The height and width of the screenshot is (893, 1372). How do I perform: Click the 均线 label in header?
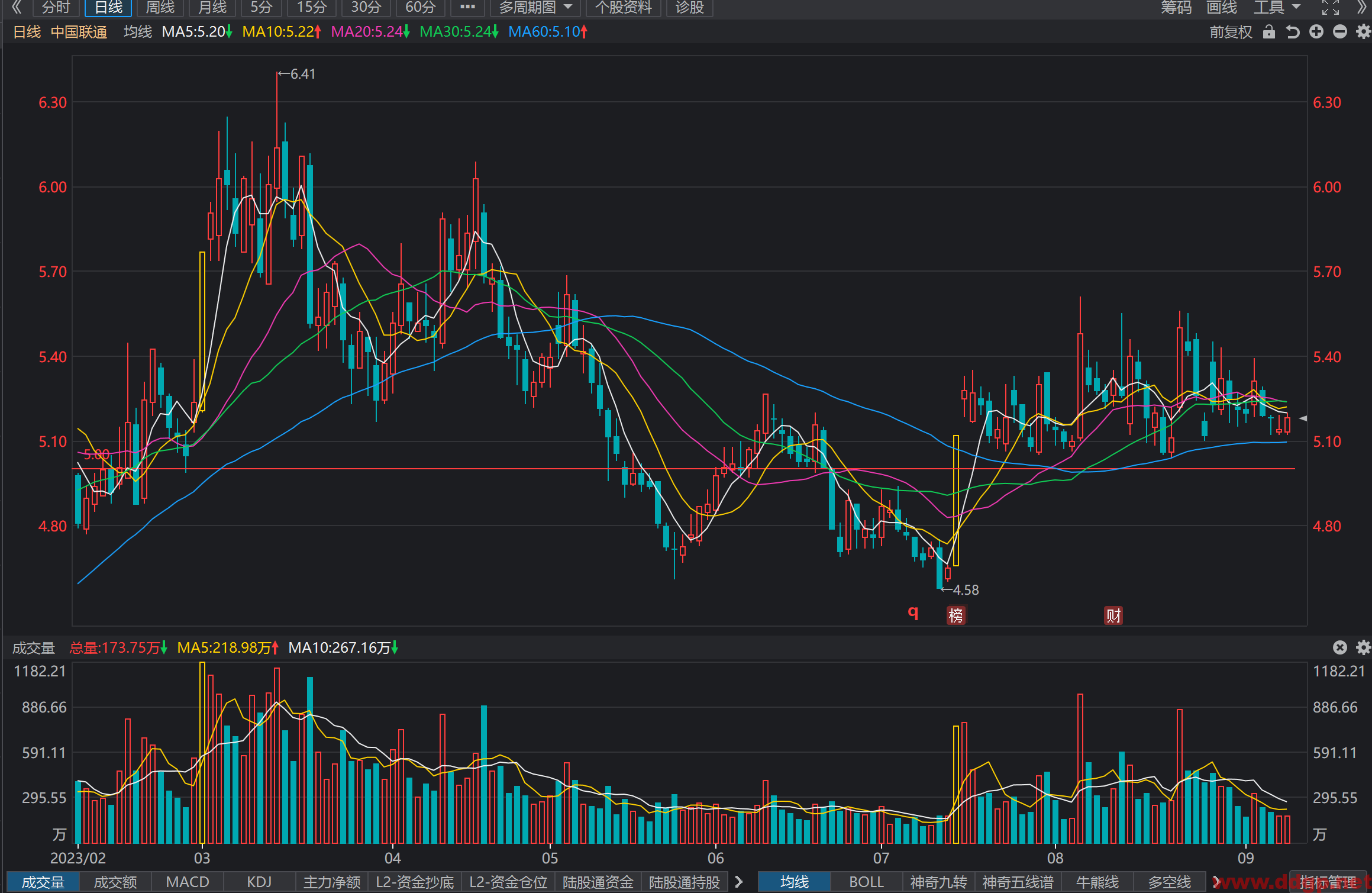tap(138, 32)
